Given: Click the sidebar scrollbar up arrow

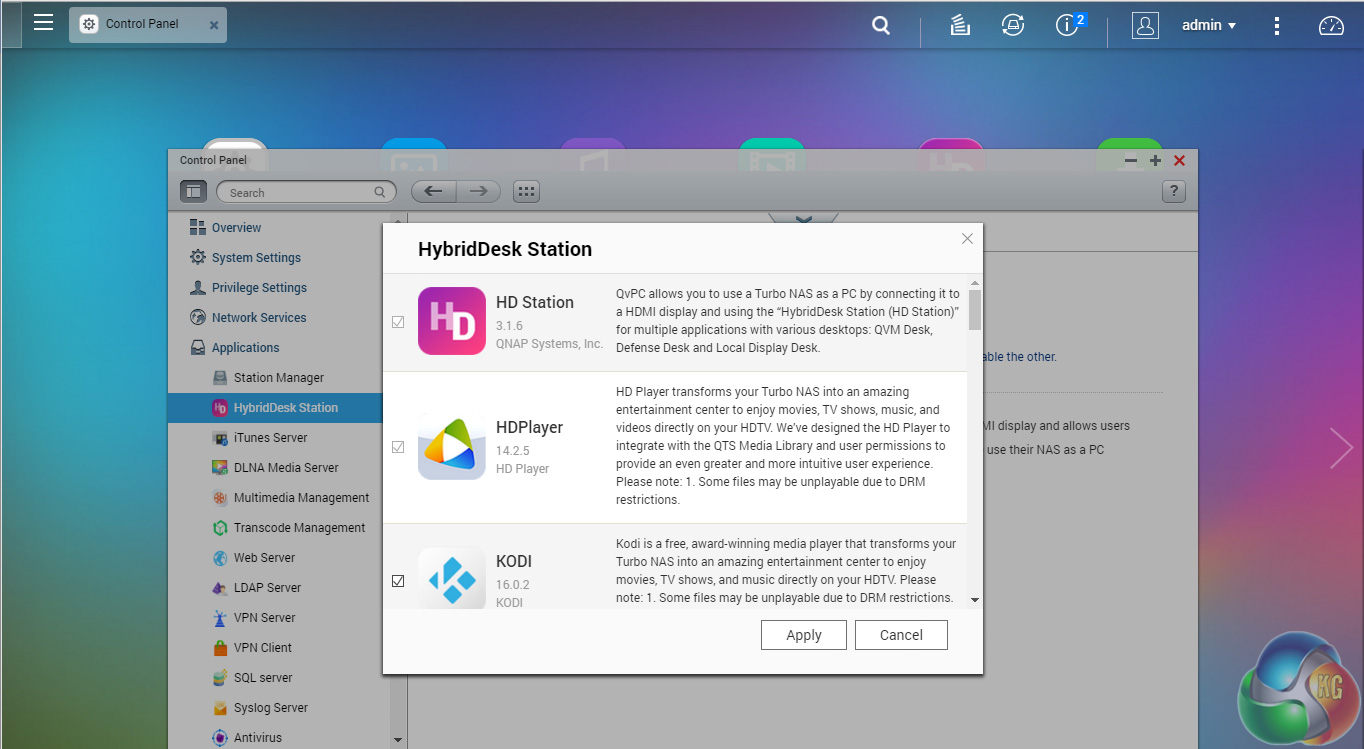Looking at the screenshot, I should tap(398, 221).
